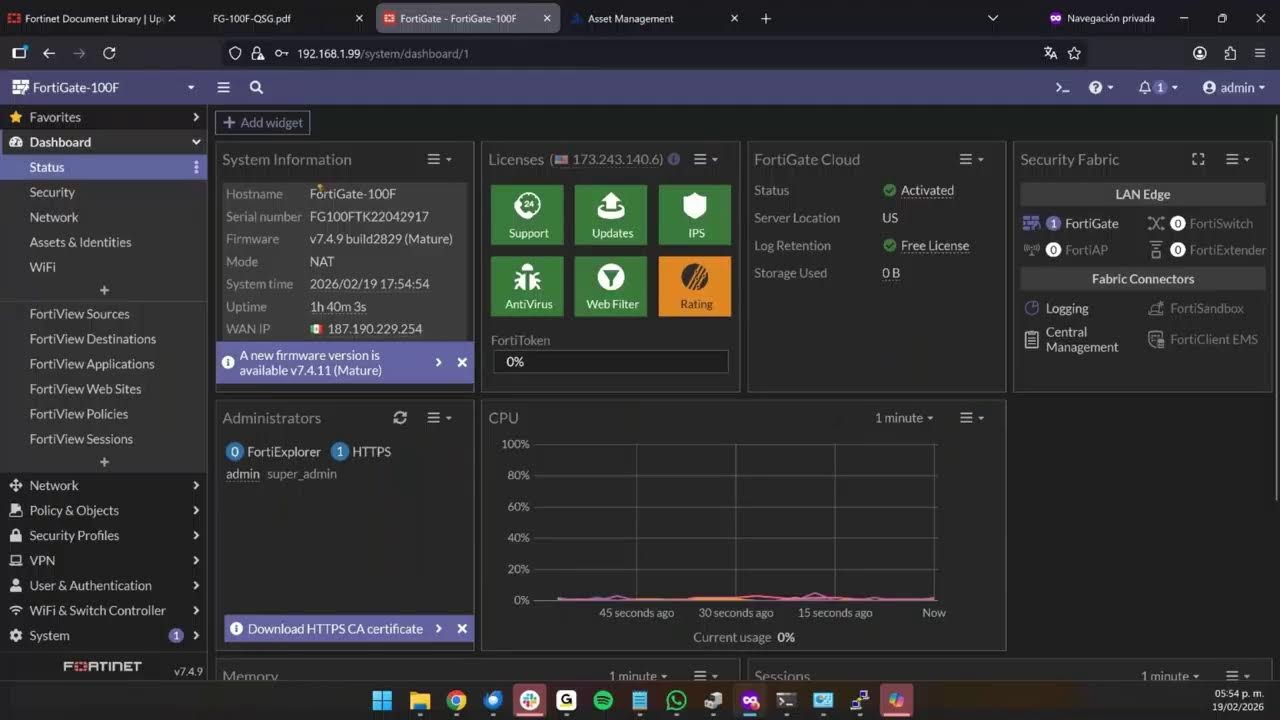Image resolution: width=1280 pixels, height=720 pixels.
Task: Refresh the Administrators widget
Action: tap(400, 418)
